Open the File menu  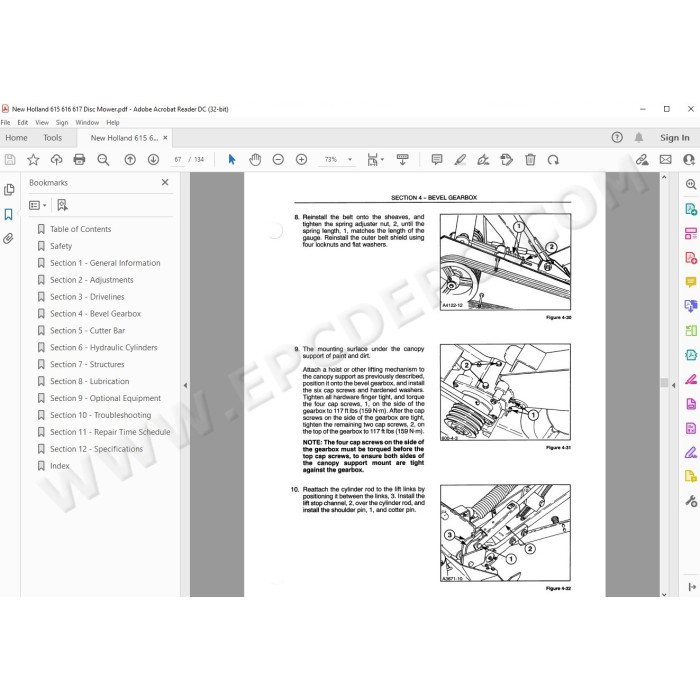coord(5,122)
